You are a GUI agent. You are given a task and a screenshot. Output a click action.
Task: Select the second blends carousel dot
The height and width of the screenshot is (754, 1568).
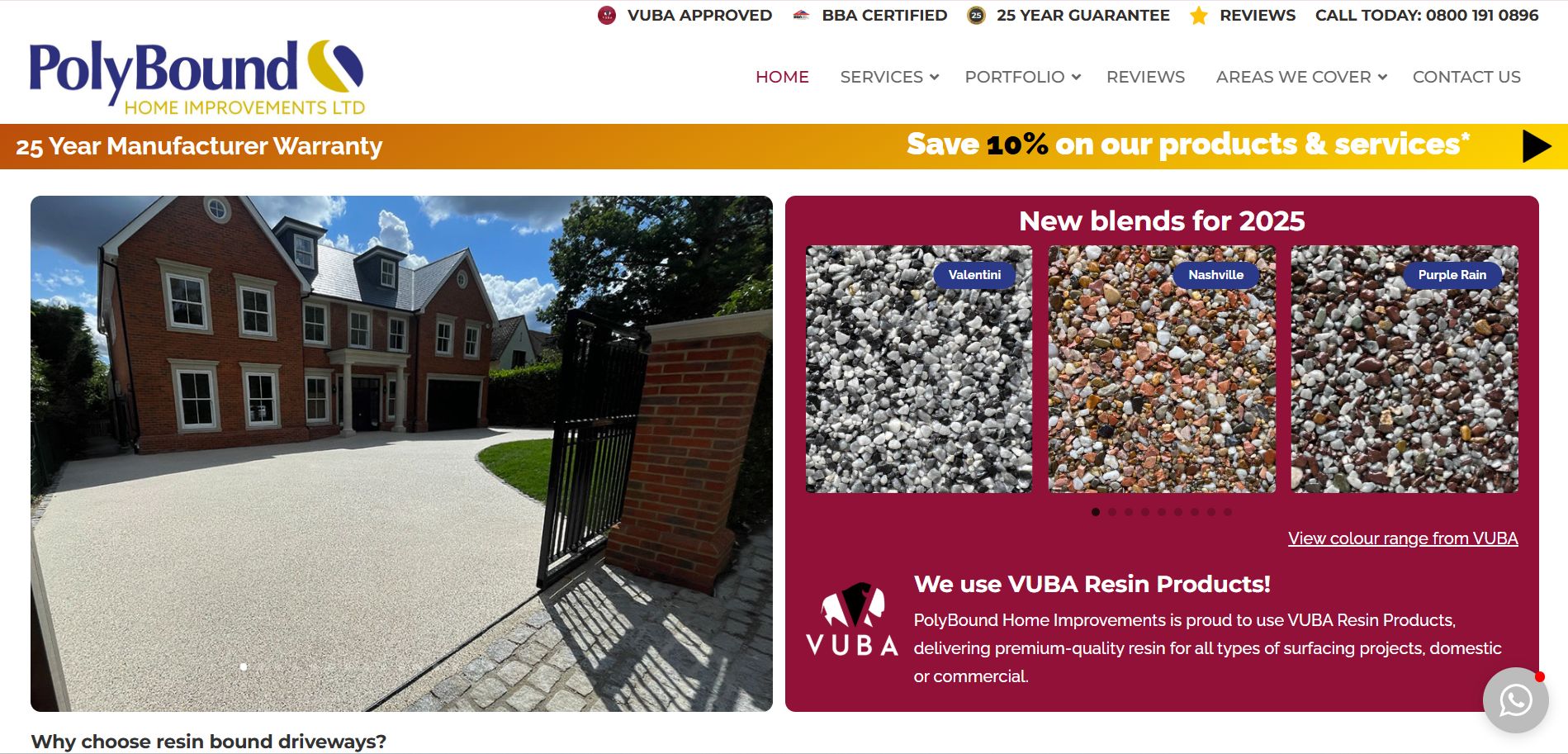tap(1112, 512)
